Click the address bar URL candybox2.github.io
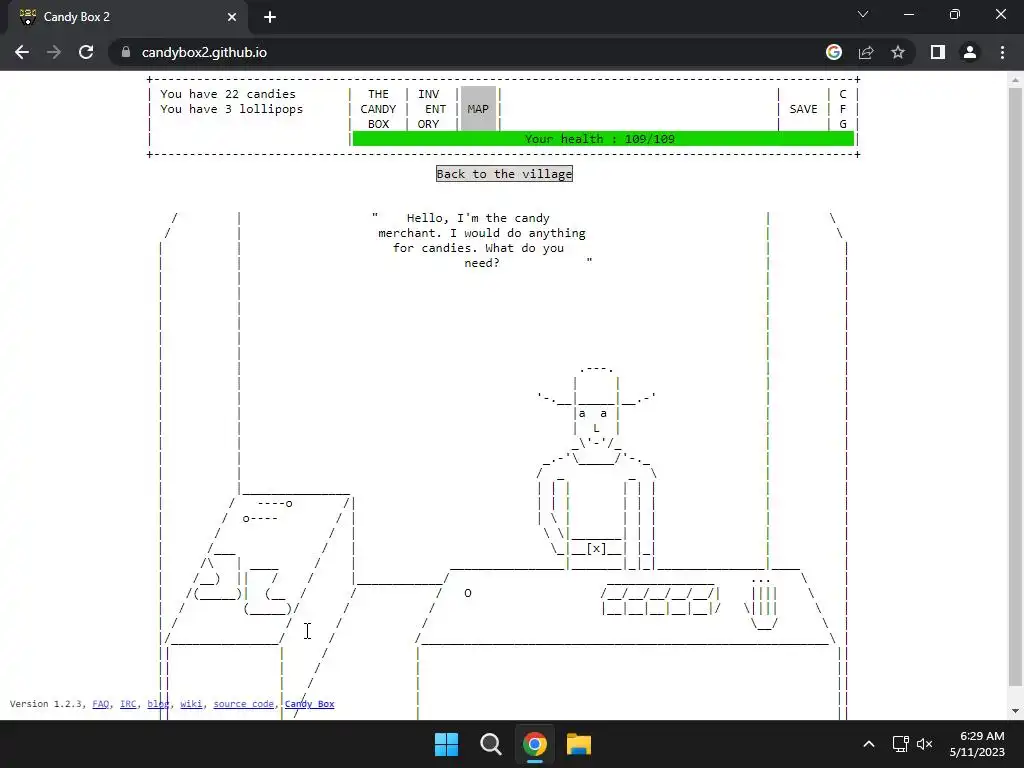This screenshot has height=768, width=1024. pyautogui.click(x=204, y=52)
